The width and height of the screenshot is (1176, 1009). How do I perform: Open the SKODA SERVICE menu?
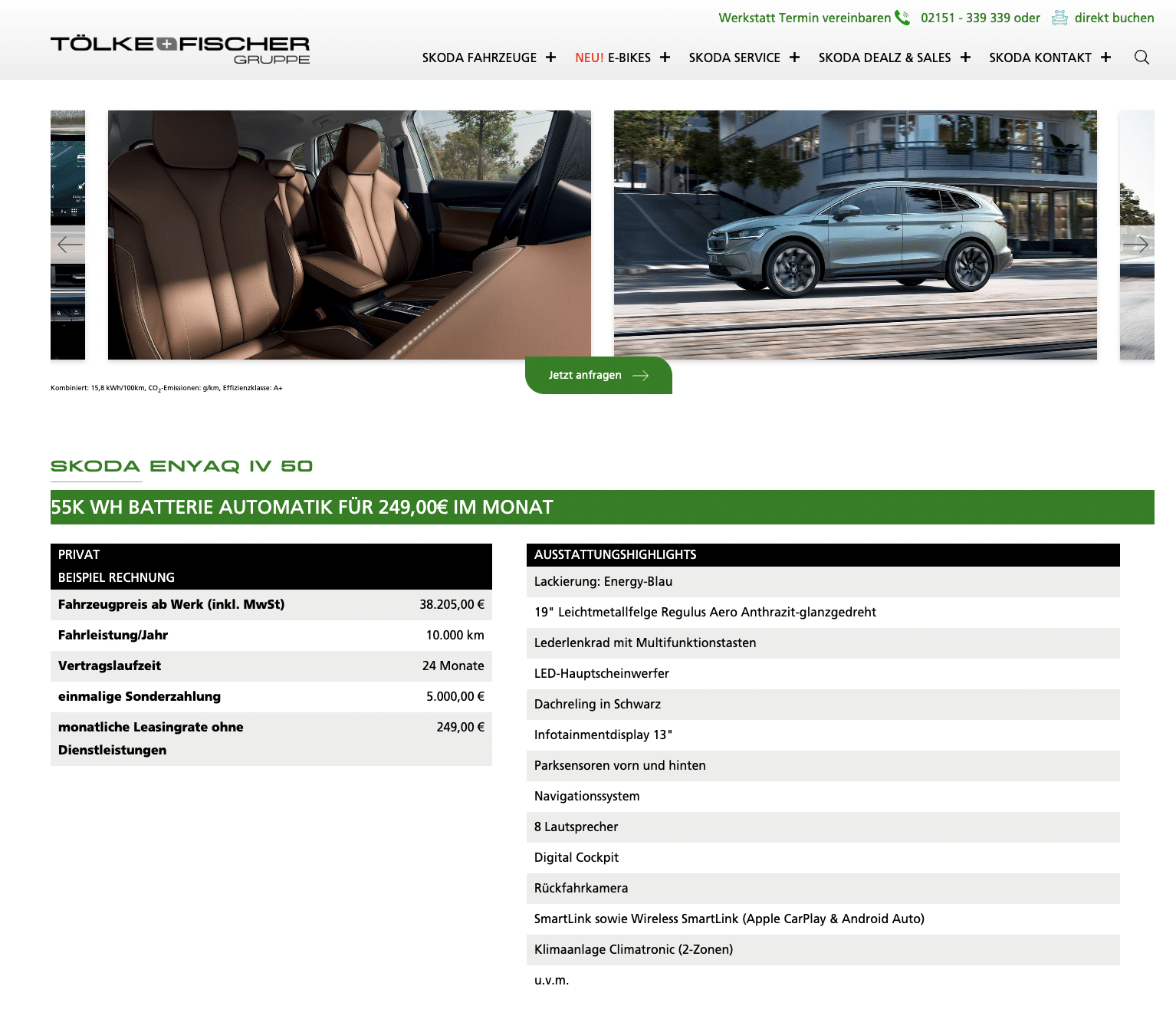[x=734, y=58]
